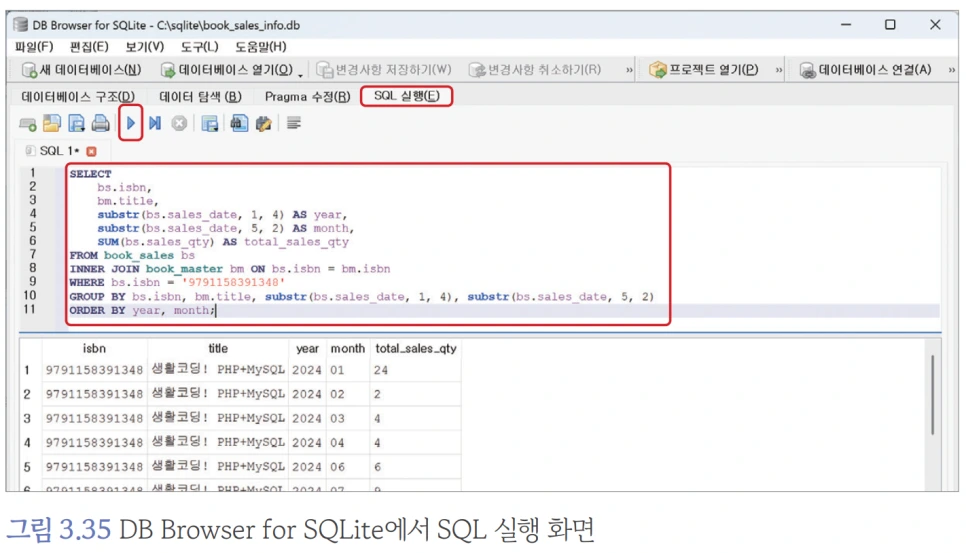The height and width of the screenshot is (553, 966).
Task: Click the title cell in row 5
Action: pos(218,467)
